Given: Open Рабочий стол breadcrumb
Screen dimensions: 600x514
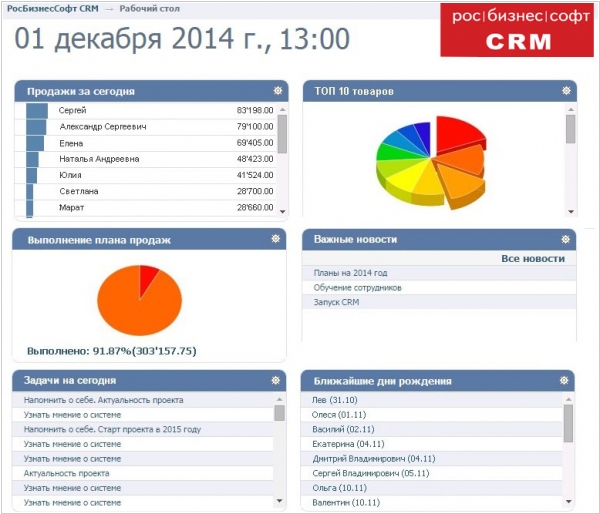Looking at the screenshot, I should (x=150, y=8).
